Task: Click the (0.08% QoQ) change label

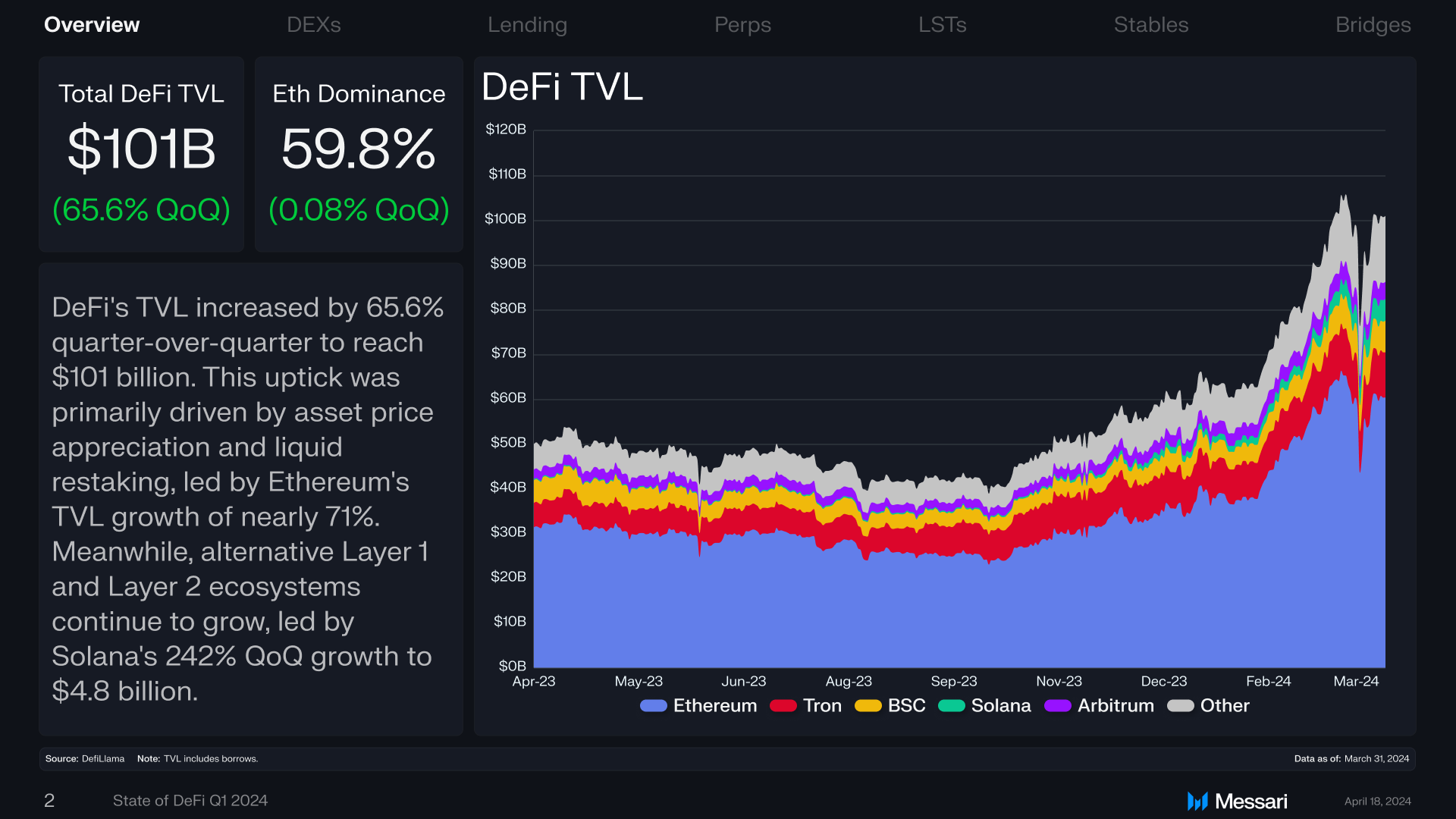Action: click(x=359, y=210)
